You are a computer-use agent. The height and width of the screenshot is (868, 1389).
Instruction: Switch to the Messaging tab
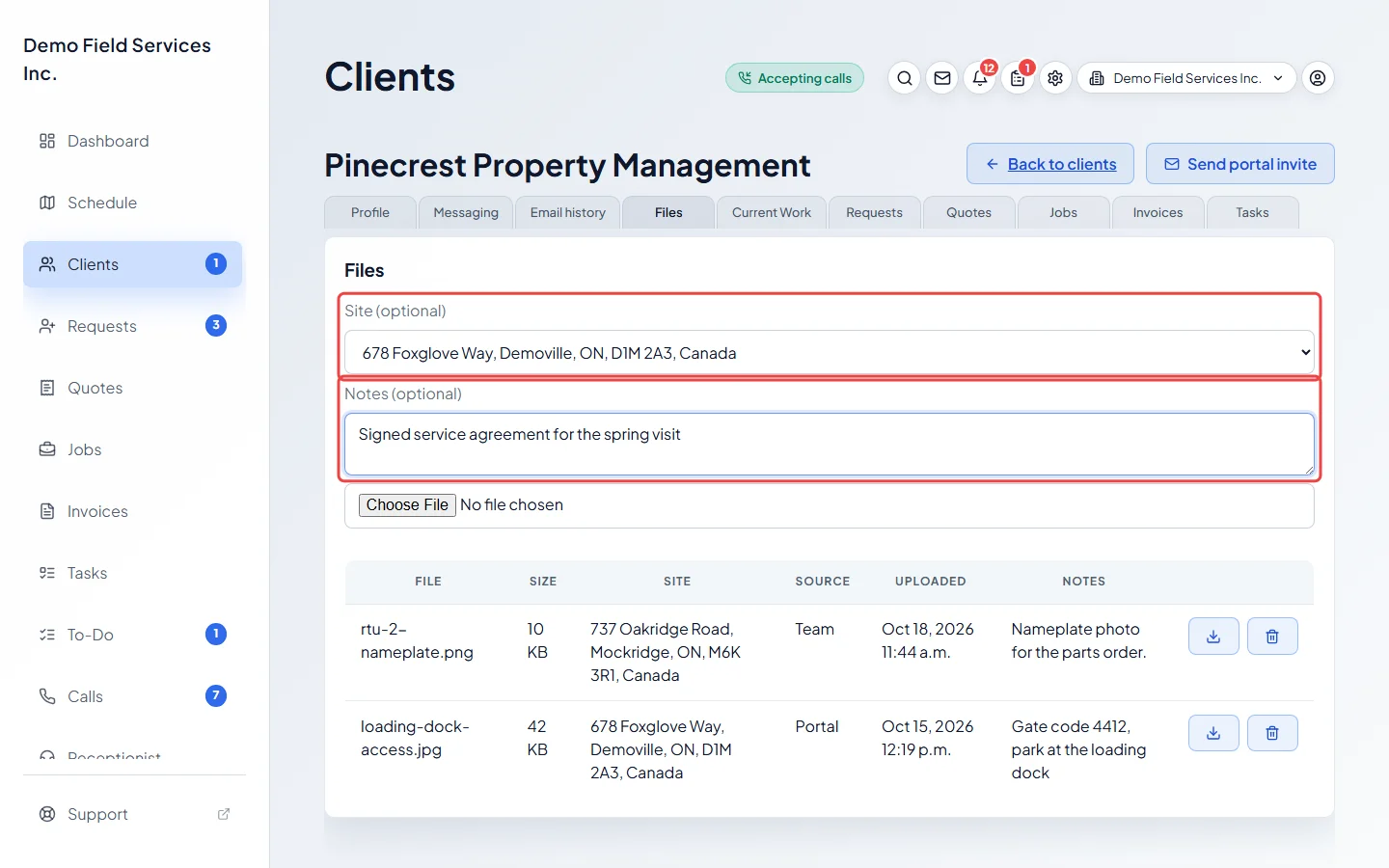(x=466, y=212)
